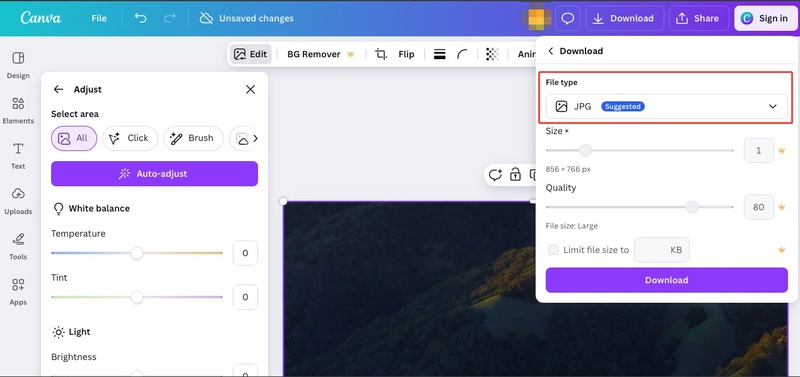
Task: Click the crown icon beside Quality
Action: (782, 207)
